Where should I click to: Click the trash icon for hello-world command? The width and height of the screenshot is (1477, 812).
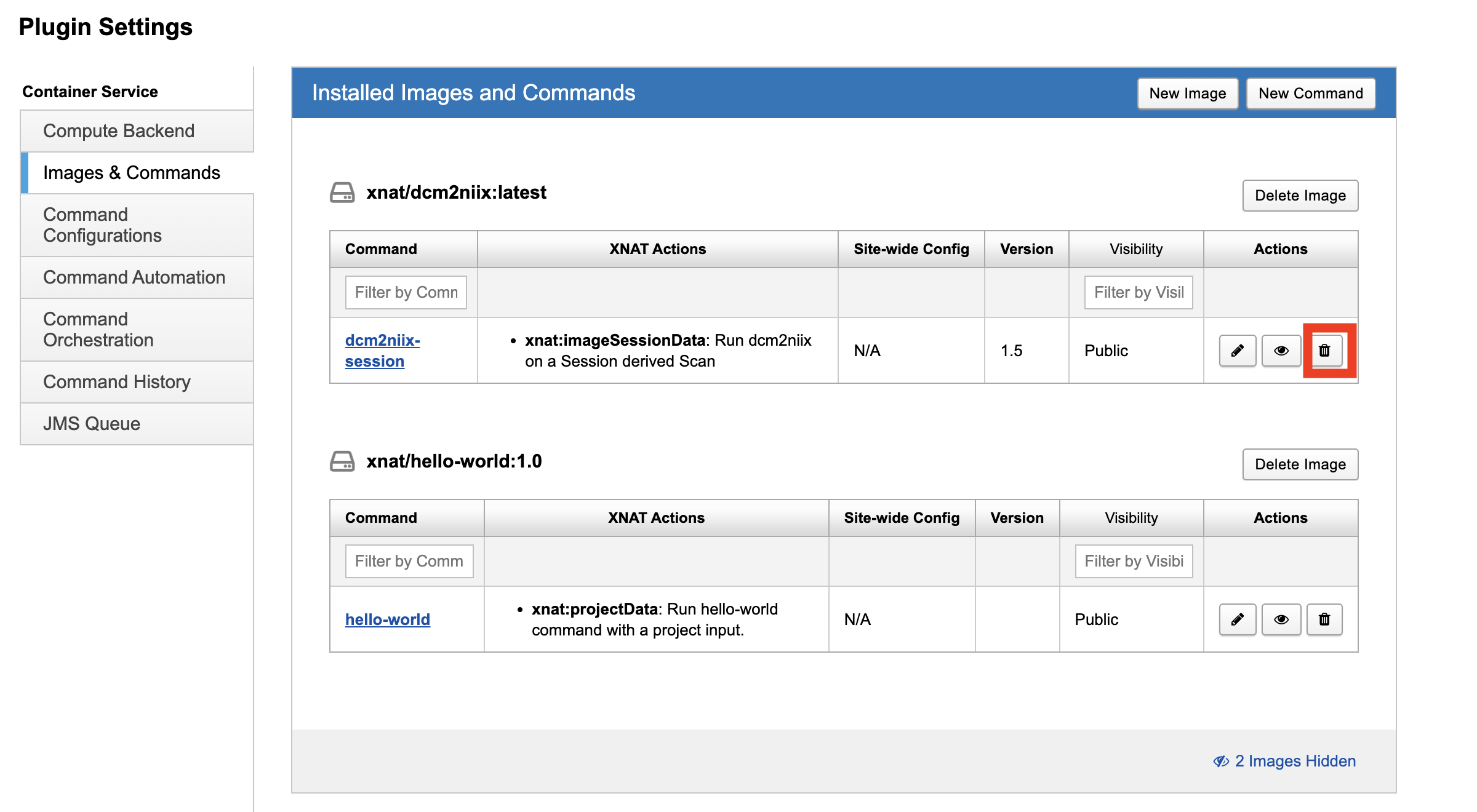(1324, 619)
